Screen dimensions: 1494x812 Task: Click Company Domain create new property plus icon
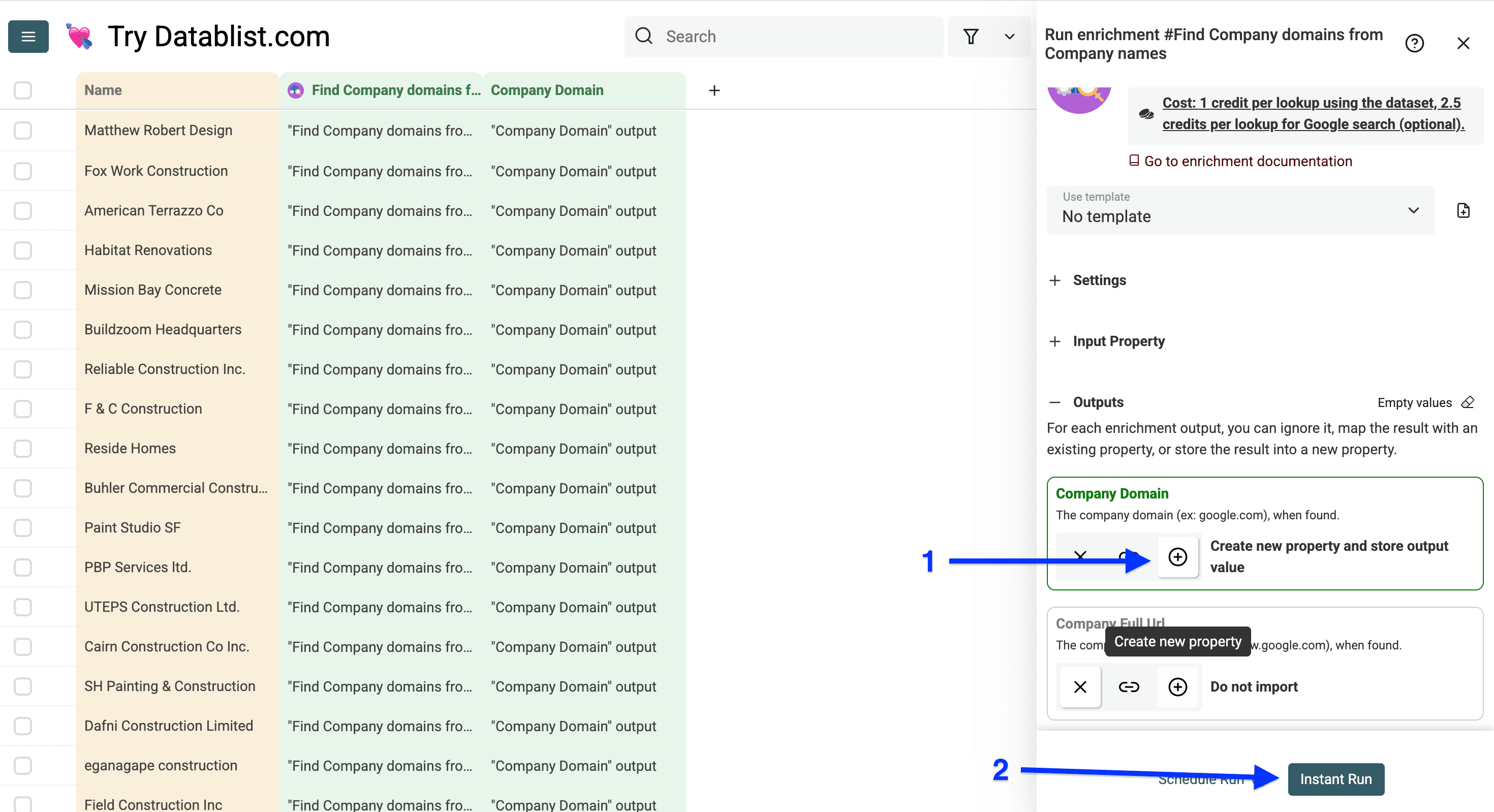coord(1177,557)
